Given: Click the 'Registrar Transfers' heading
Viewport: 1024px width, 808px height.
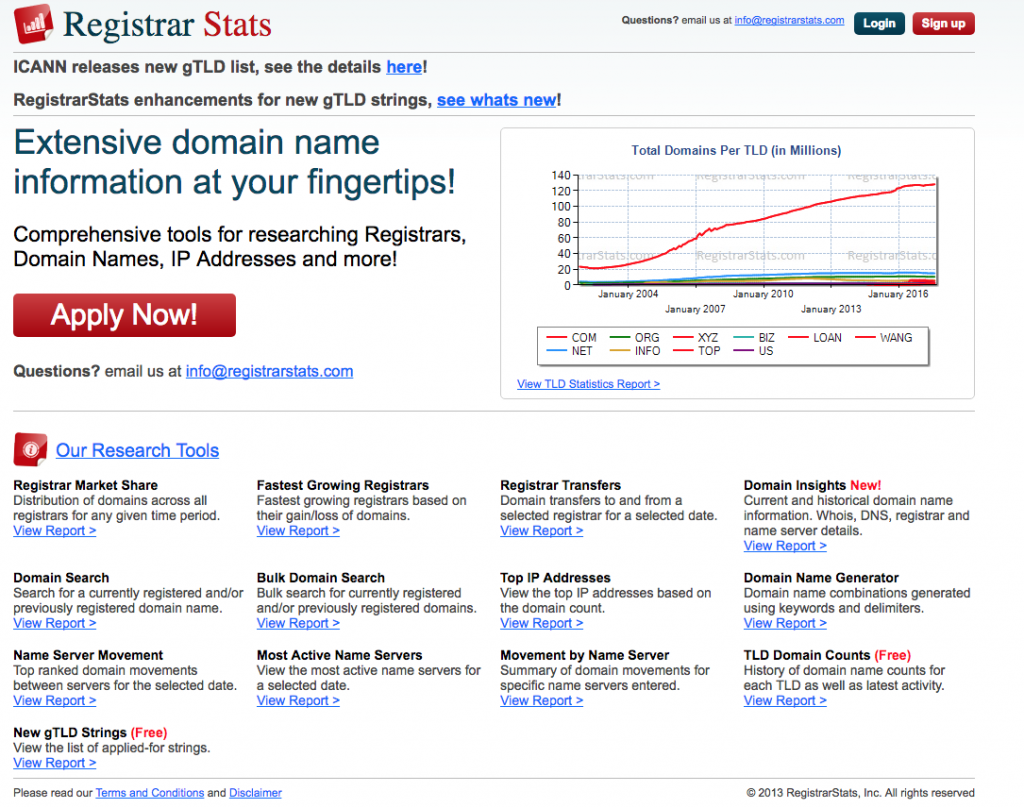Looking at the screenshot, I should point(560,485).
